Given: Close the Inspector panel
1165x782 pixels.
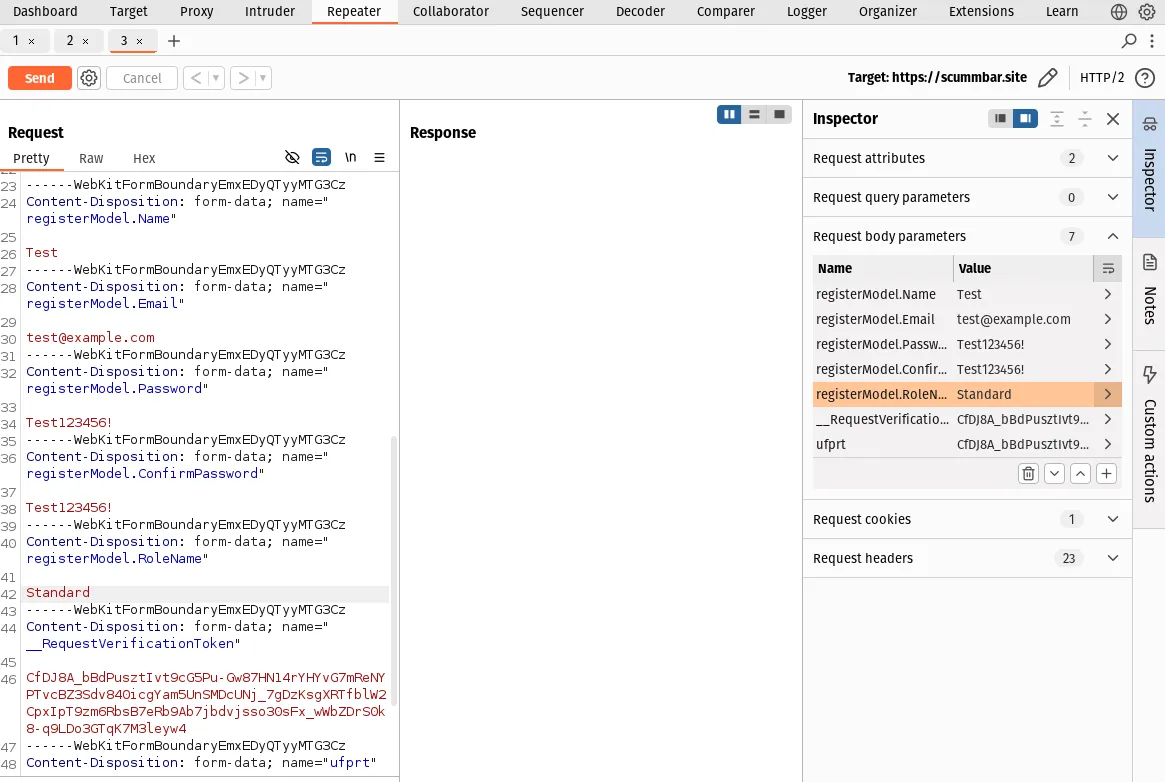Looking at the screenshot, I should [x=1113, y=119].
